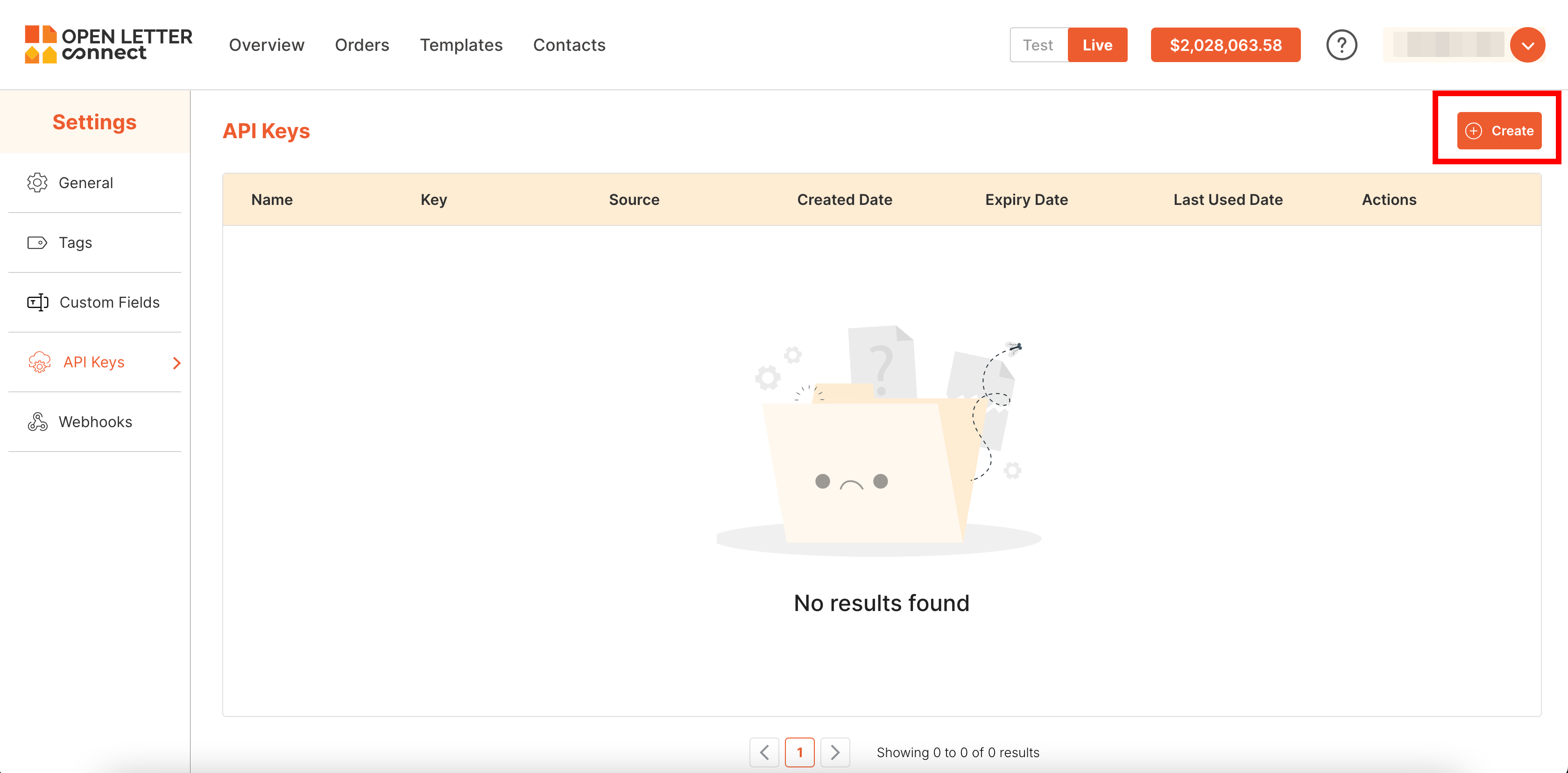Open the user account dropdown arrow

tap(1527, 45)
